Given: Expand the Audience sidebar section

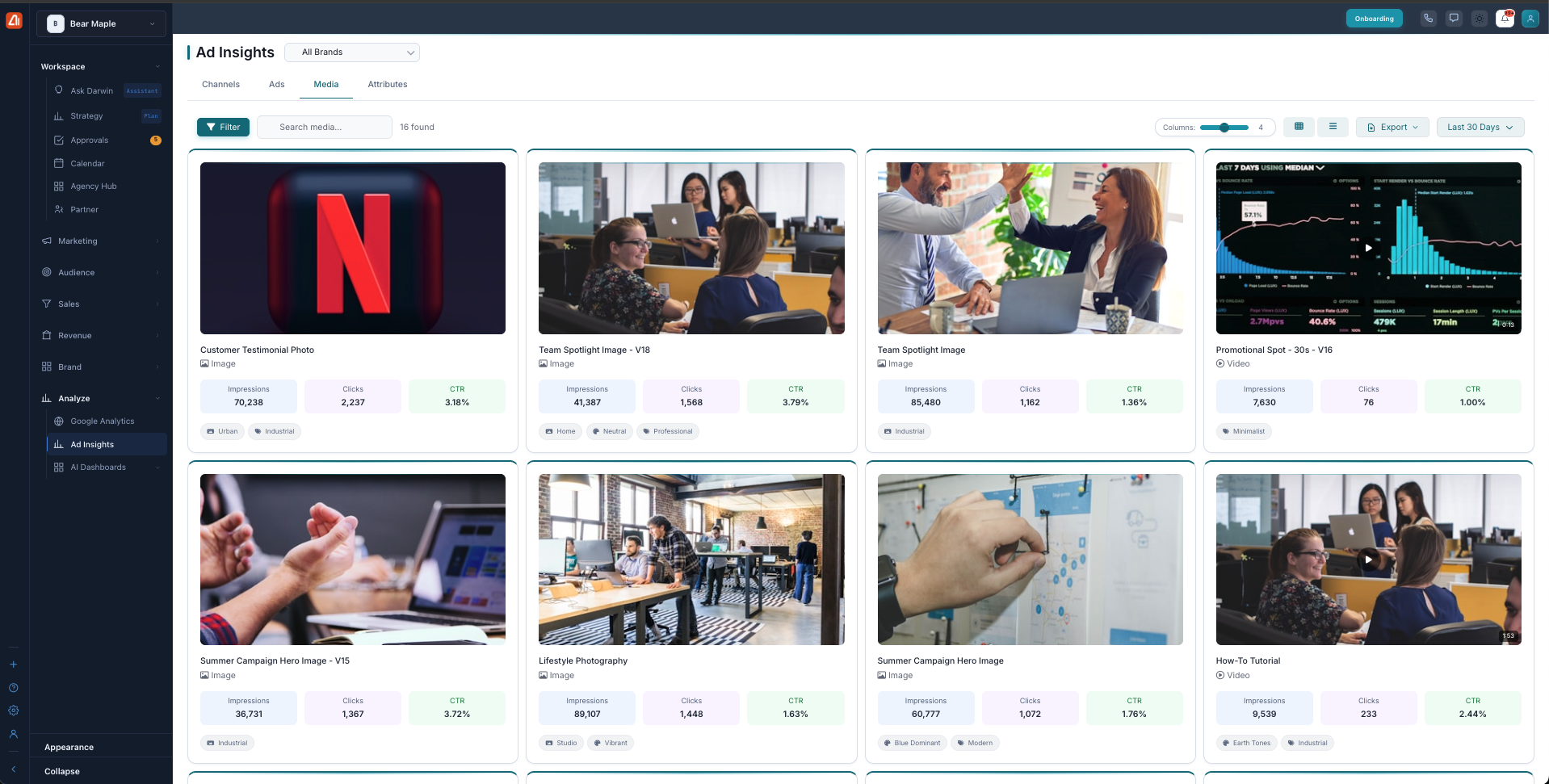Looking at the screenshot, I should pyautogui.click(x=101, y=272).
